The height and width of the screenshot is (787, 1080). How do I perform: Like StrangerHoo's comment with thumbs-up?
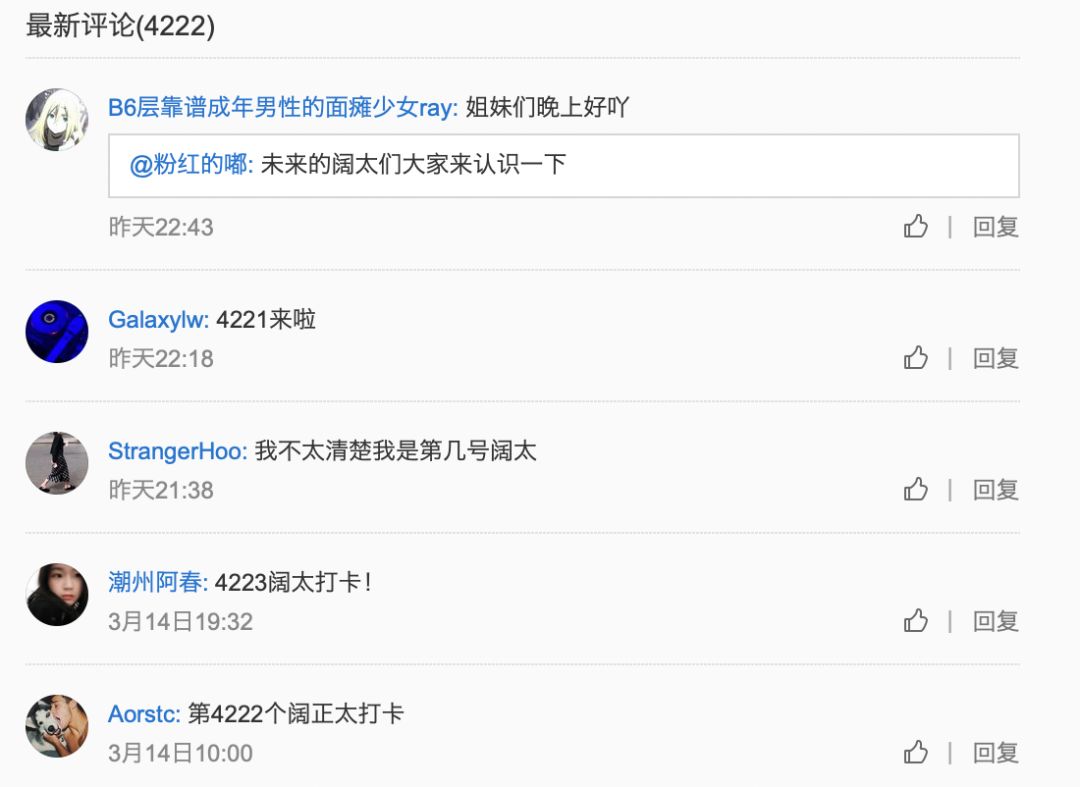click(915, 489)
